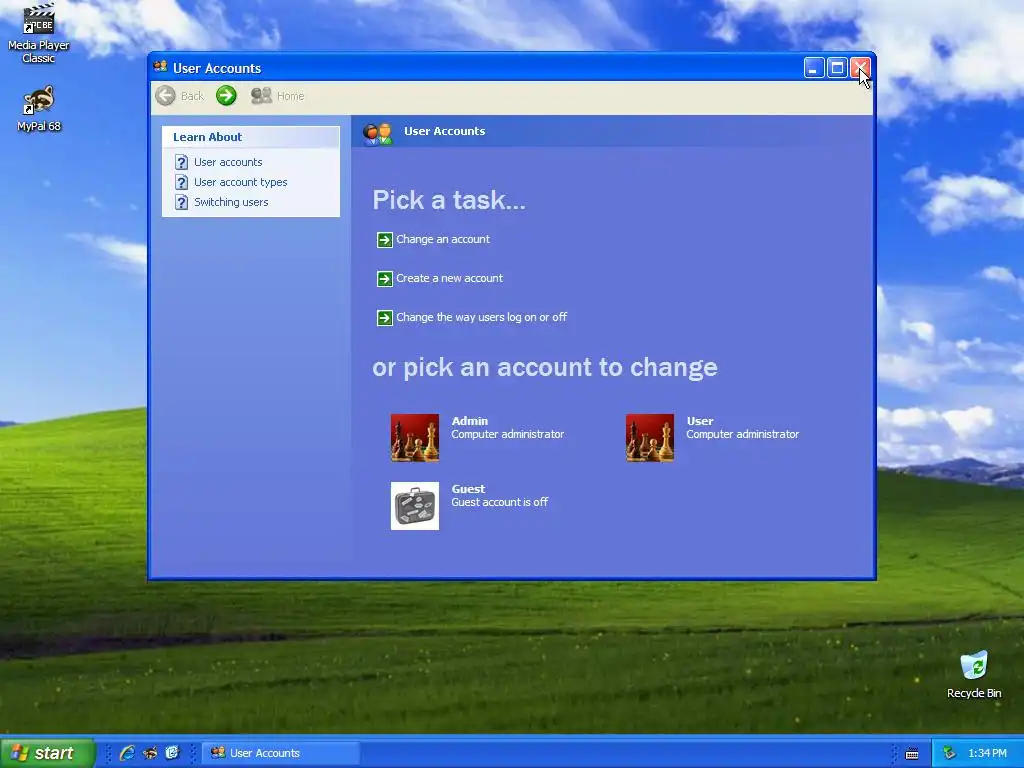
Task: Click the help icon beside User account types
Action: [182, 182]
